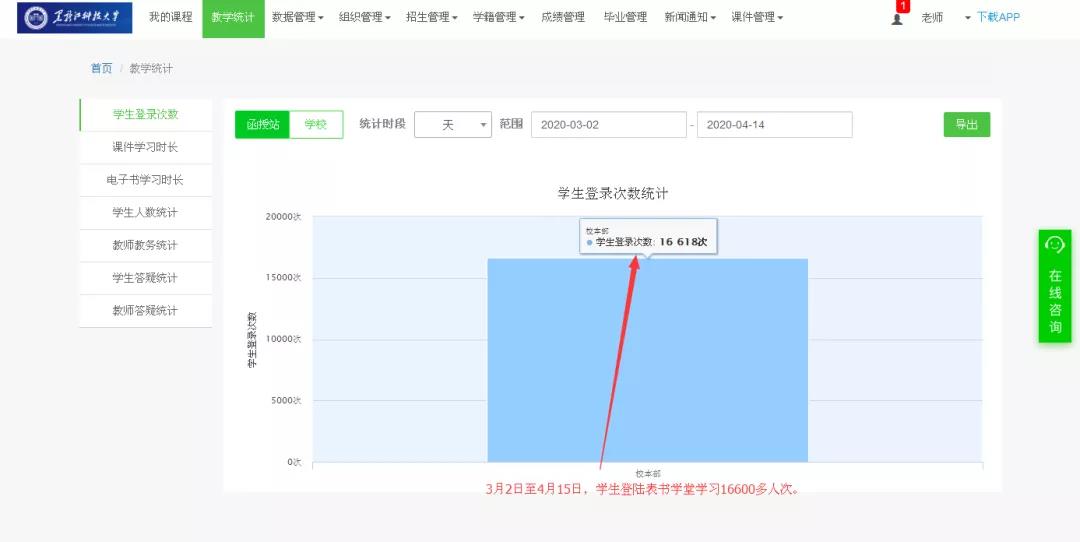Click the green 导出 export button
The image size is (1080, 542).
tap(966, 124)
